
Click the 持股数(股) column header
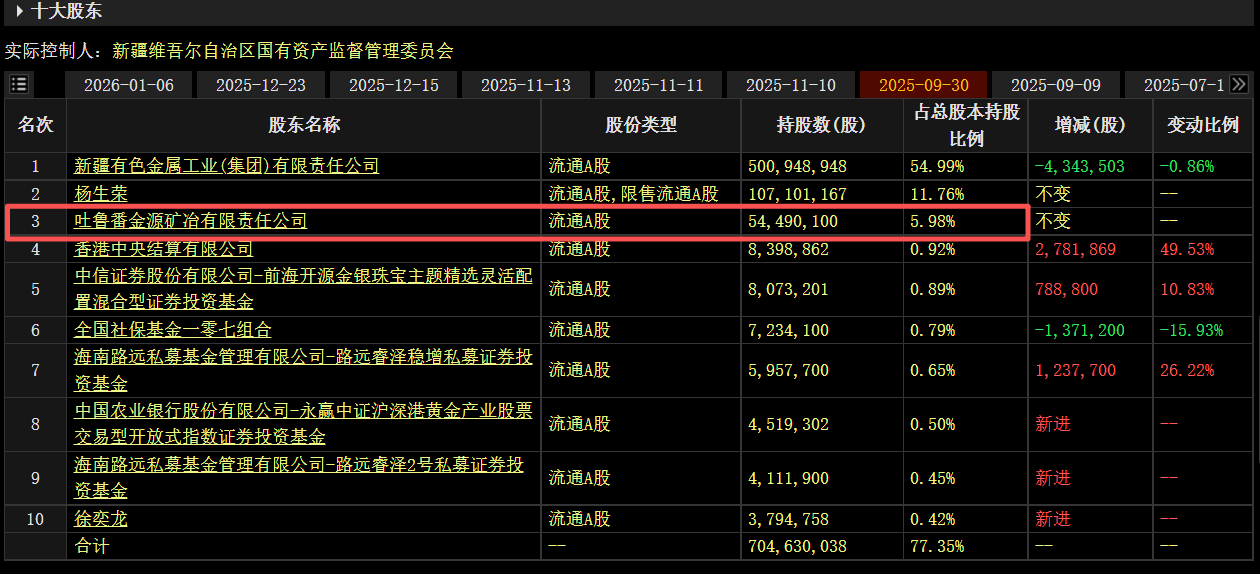click(822, 125)
